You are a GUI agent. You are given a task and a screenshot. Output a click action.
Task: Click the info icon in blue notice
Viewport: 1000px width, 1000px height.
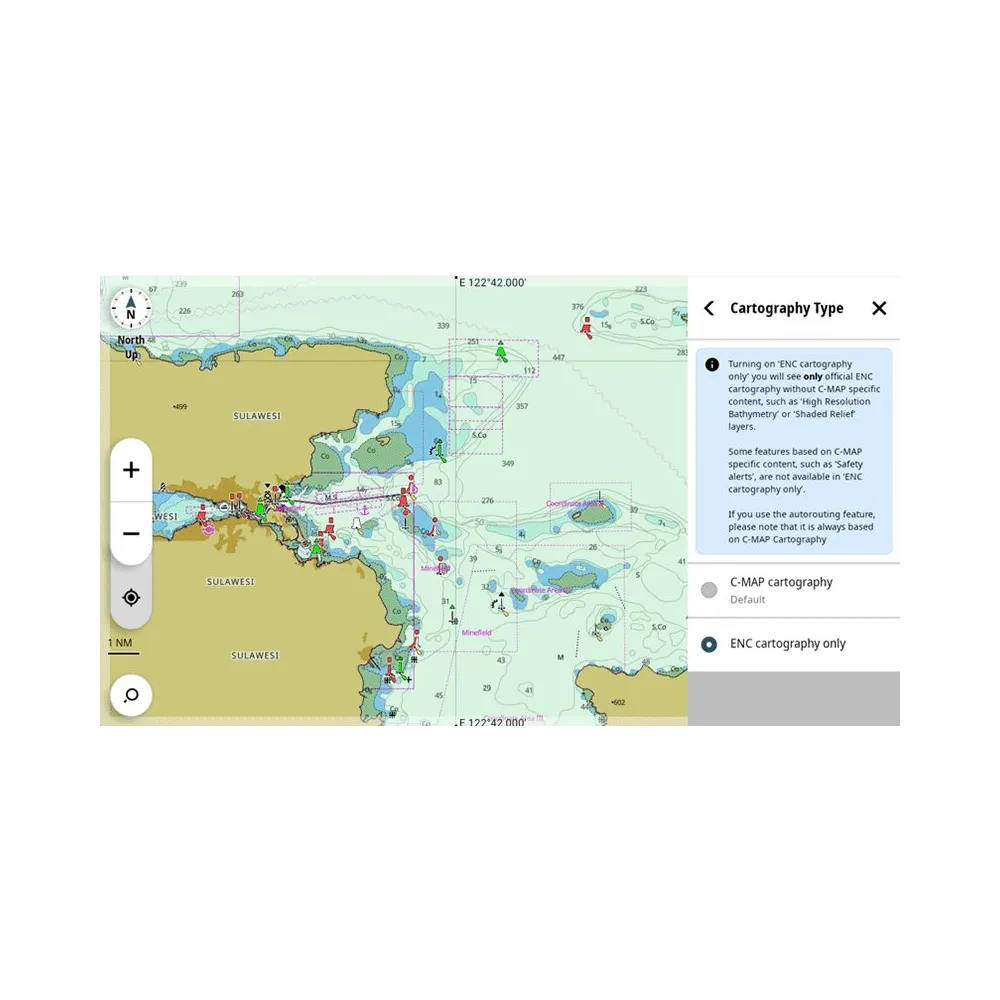click(712, 365)
